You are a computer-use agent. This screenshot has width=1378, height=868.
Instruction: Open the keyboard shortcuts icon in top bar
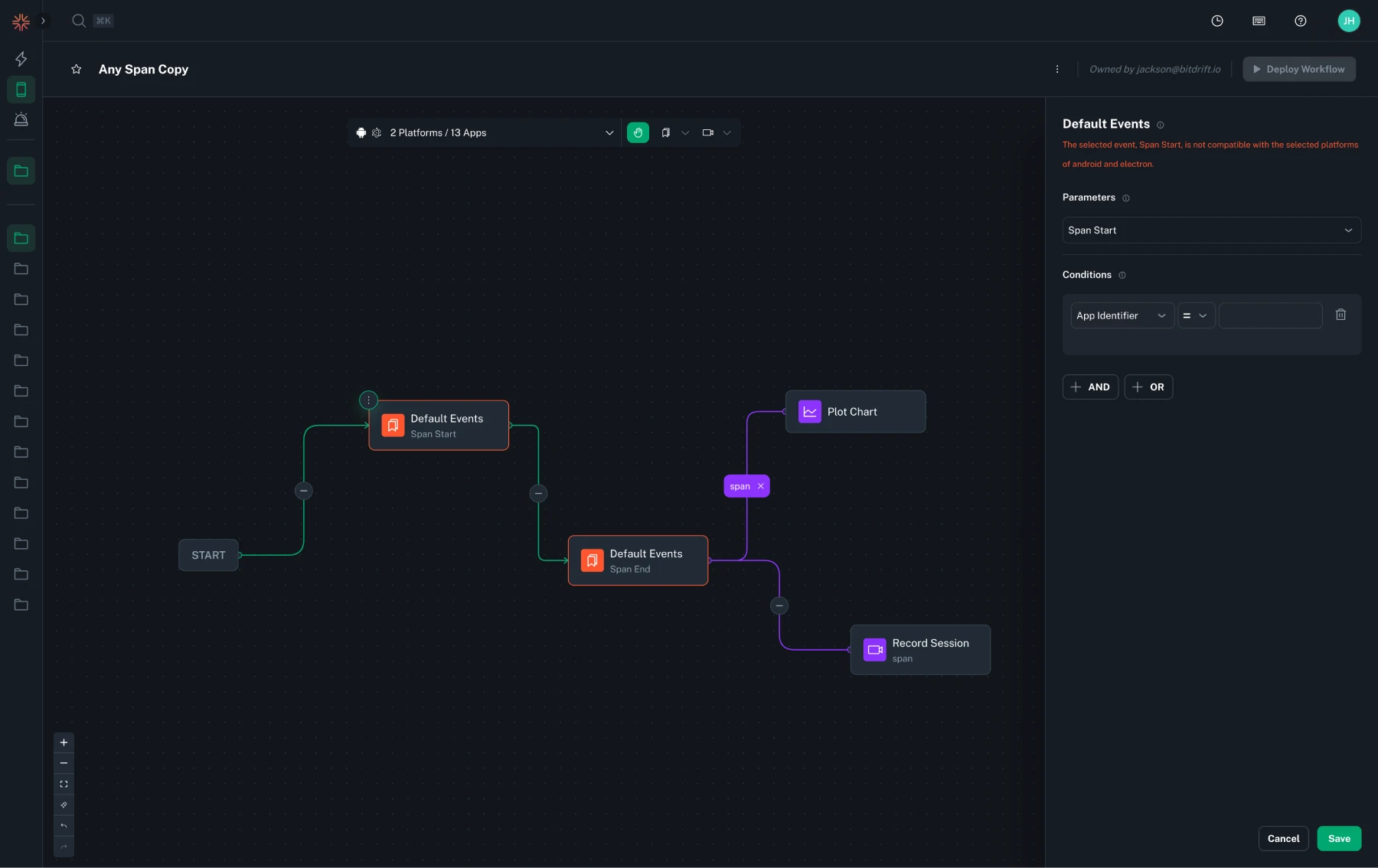(x=1259, y=21)
